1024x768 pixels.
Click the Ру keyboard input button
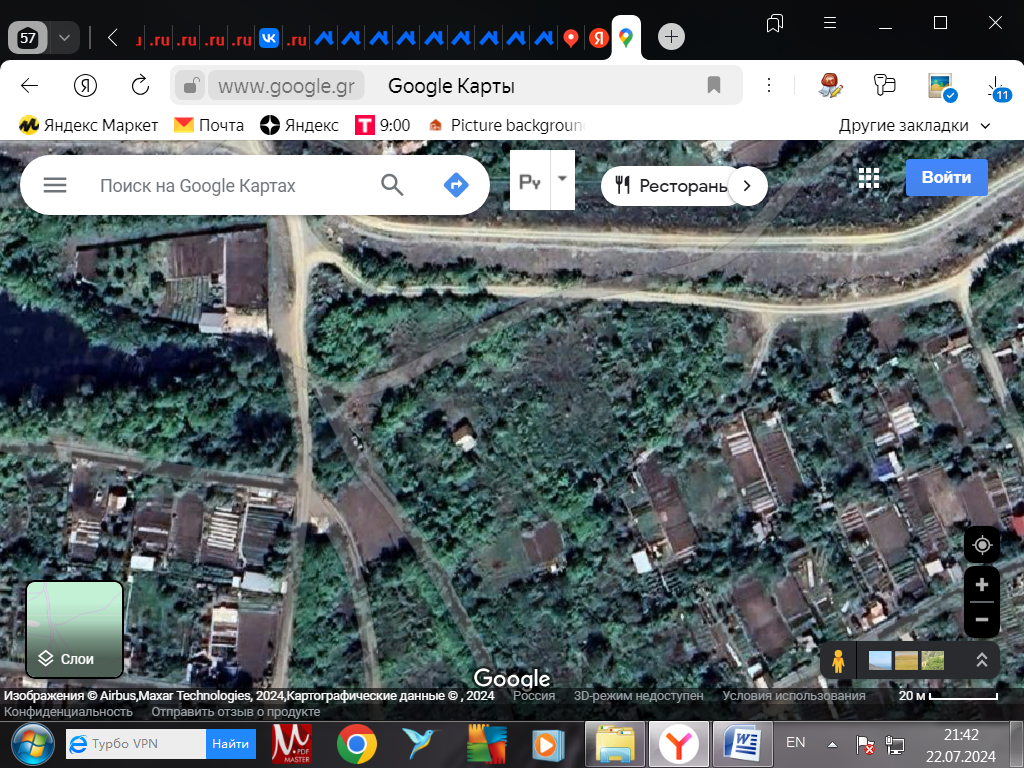pyautogui.click(x=530, y=180)
